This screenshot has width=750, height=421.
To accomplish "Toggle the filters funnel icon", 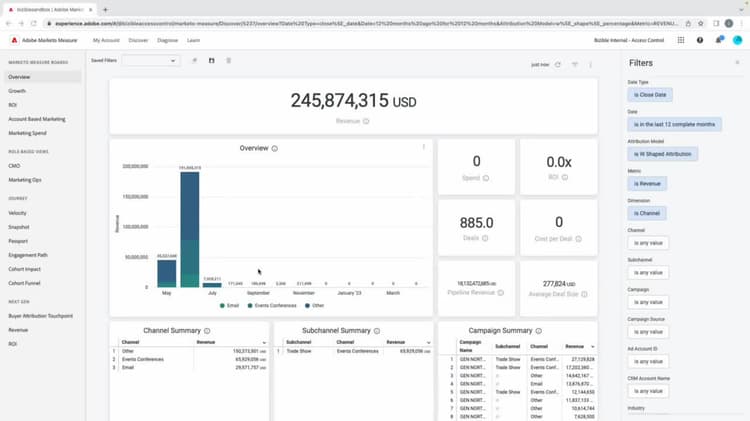I will [x=575, y=65].
